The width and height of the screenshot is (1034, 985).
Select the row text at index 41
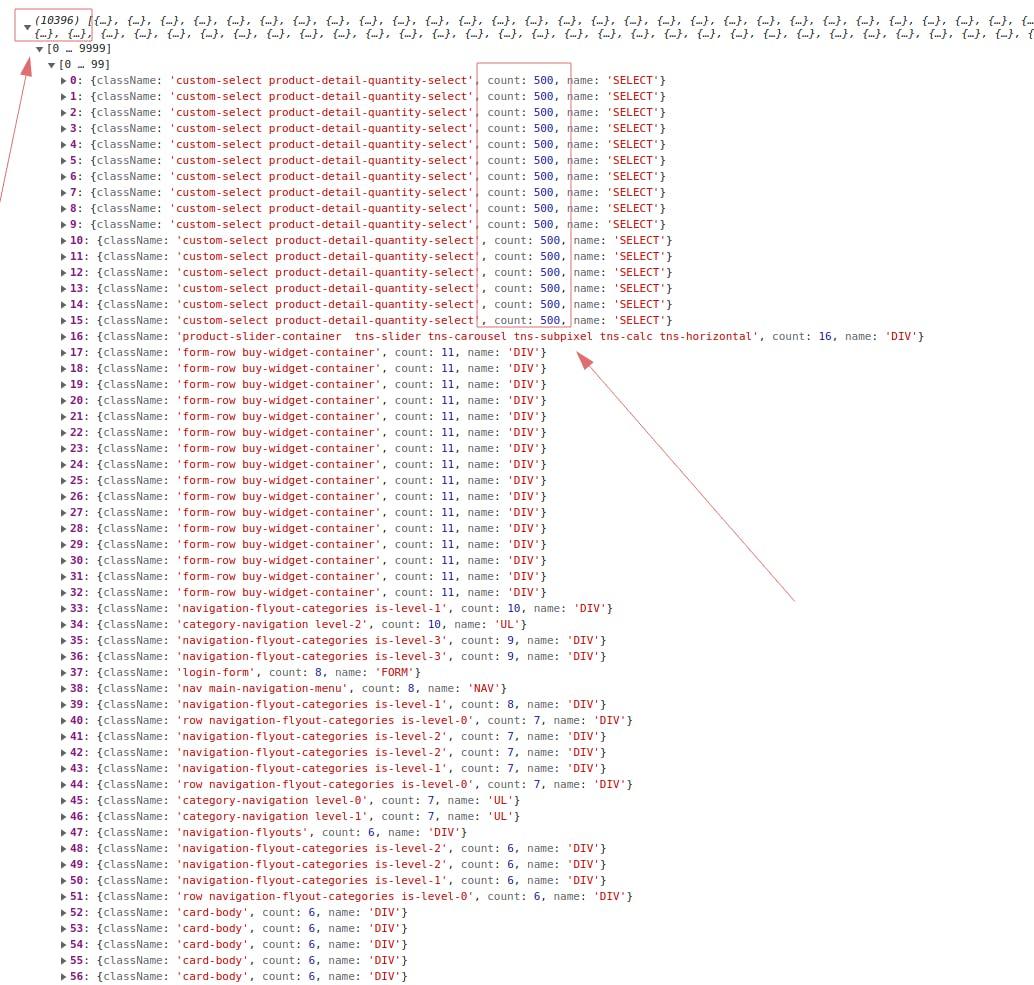(x=338, y=736)
